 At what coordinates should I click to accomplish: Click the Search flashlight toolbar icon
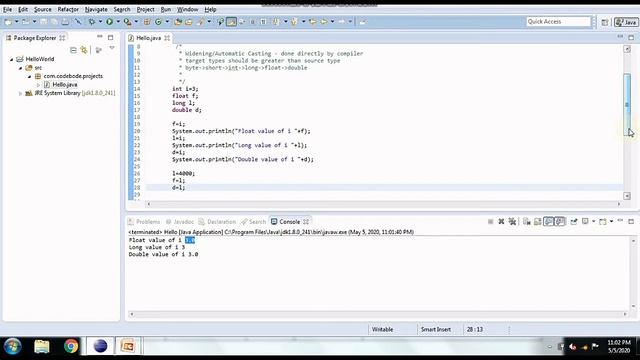point(200,22)
